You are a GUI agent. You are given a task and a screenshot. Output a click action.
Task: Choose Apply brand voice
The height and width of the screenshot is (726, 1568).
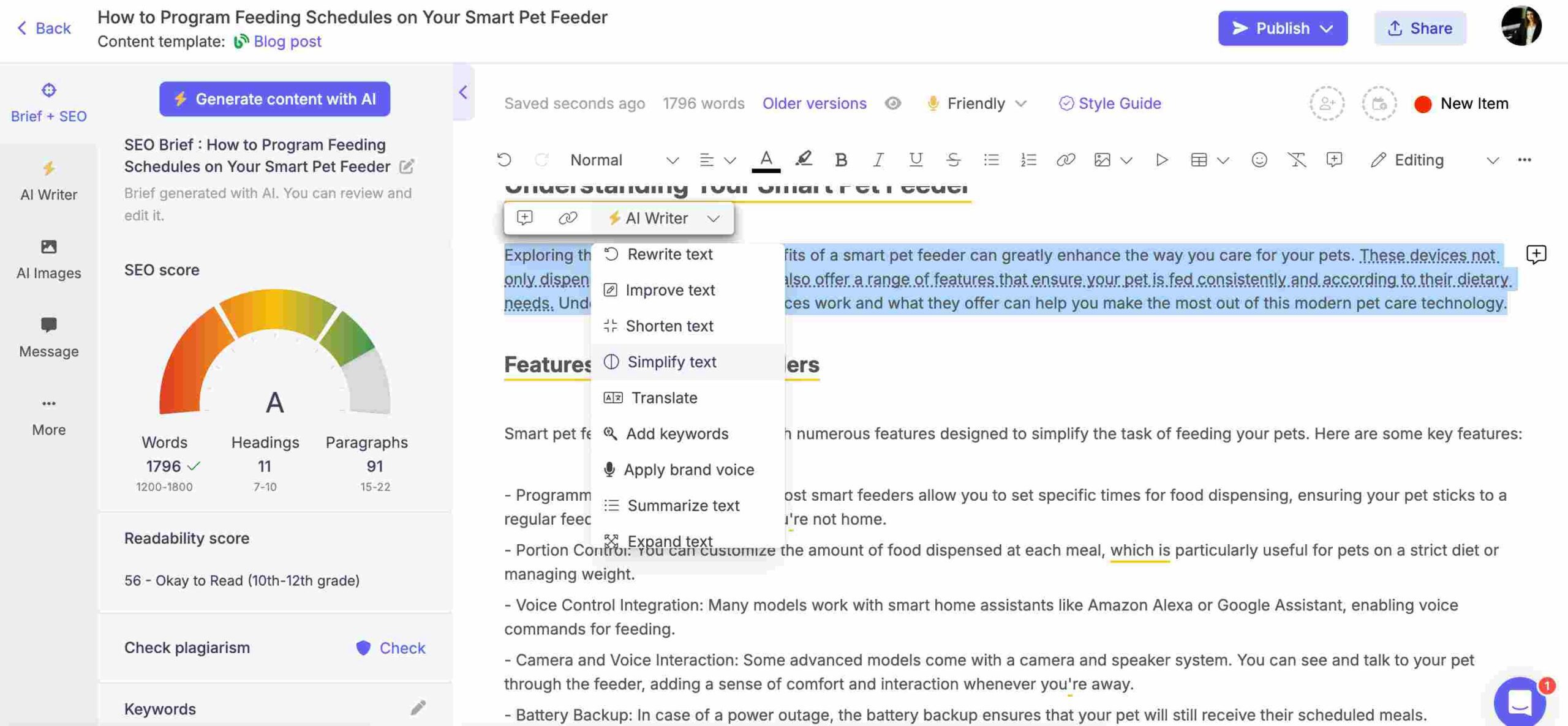coord(688,470)
